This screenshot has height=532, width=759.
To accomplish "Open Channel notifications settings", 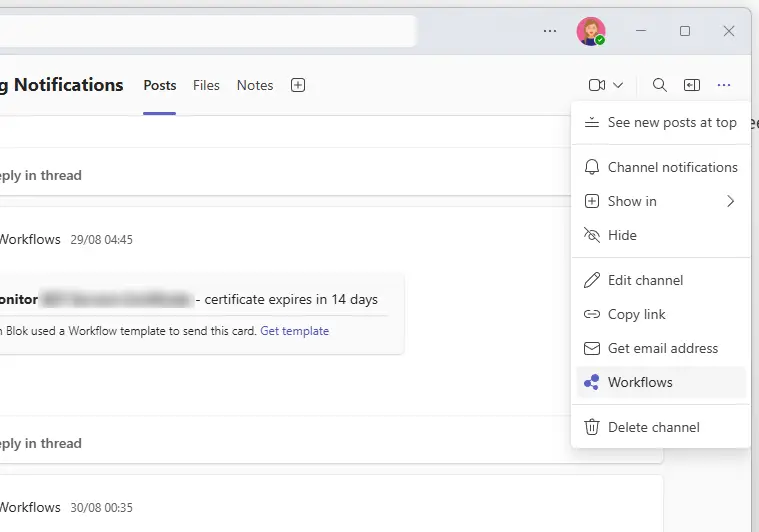I will [x=661, y=167].
